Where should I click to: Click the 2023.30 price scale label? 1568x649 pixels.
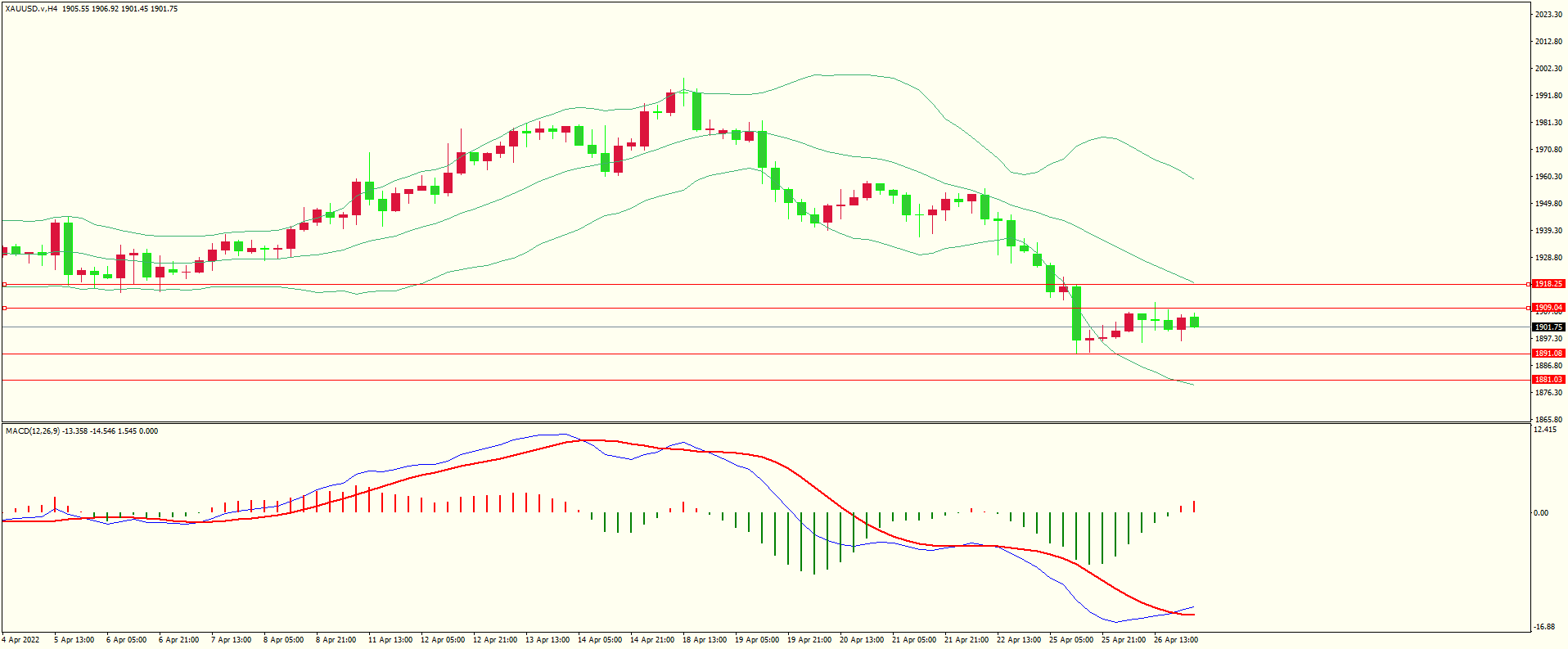tap(1548, 15)
